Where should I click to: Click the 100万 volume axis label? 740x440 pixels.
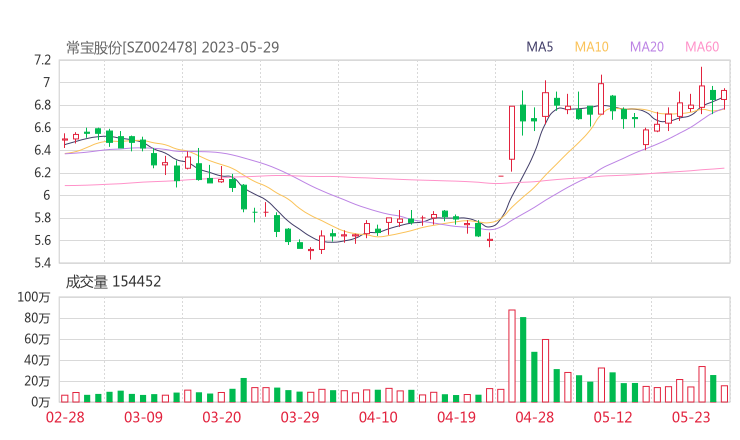click(x=34, y=297)
